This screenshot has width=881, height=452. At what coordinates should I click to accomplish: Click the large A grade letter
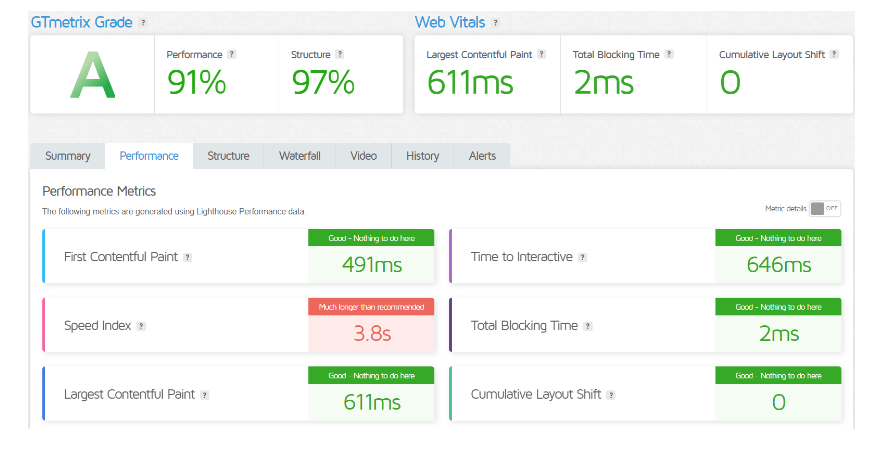(93, 75)
